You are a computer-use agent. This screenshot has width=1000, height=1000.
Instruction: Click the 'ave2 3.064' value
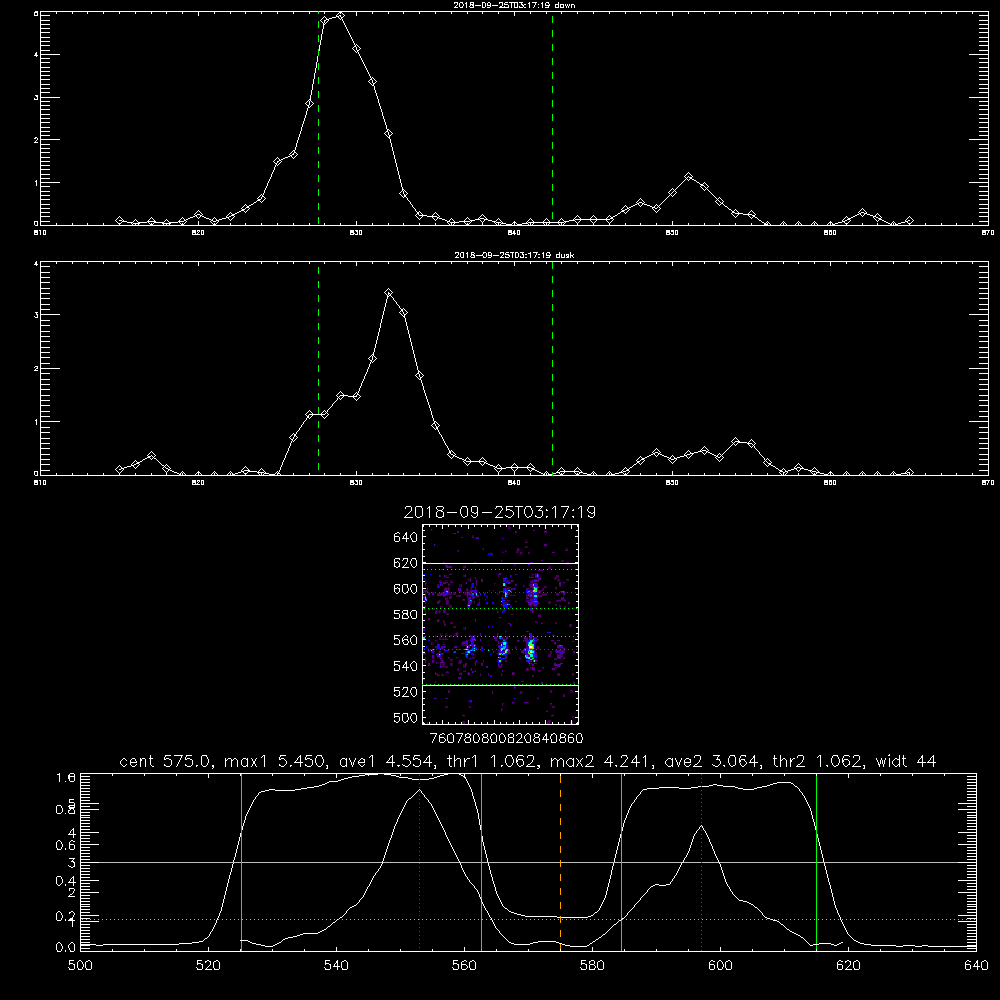pyautogui.click(x=713, y=761)
